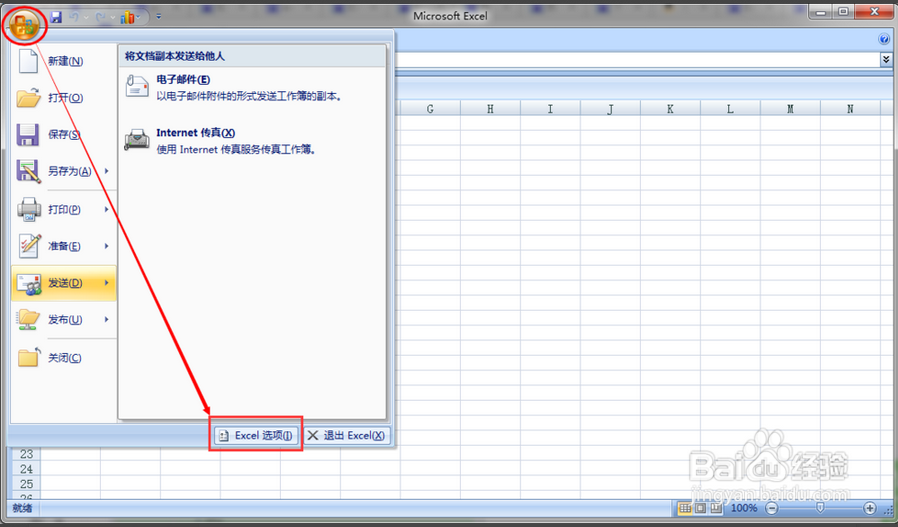Click the zoom out minus button
Viewport: 898px width, 527px height.
click(x=772, y=508)
